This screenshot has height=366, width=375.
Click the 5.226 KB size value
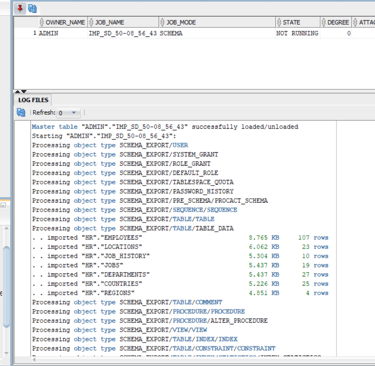pos(264,284)
